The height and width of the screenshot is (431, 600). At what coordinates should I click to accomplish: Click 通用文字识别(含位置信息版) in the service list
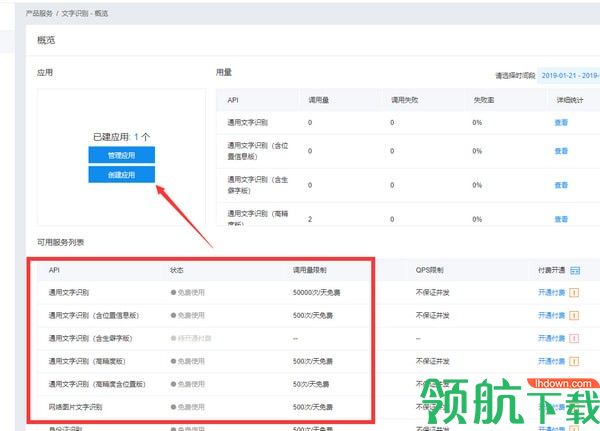(x=94, y=315)
